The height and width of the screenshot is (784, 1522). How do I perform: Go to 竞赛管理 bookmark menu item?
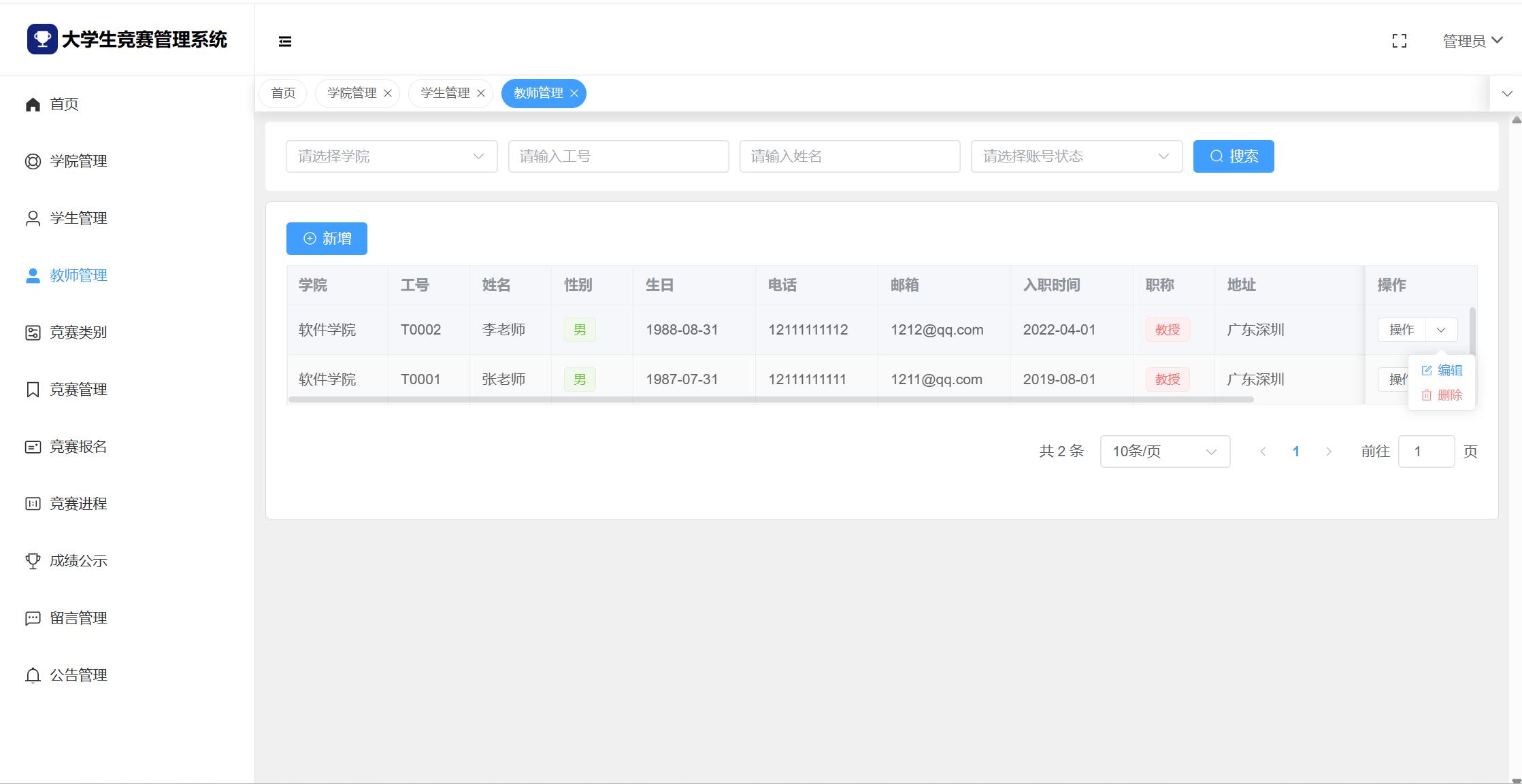[x=78, y=390]
